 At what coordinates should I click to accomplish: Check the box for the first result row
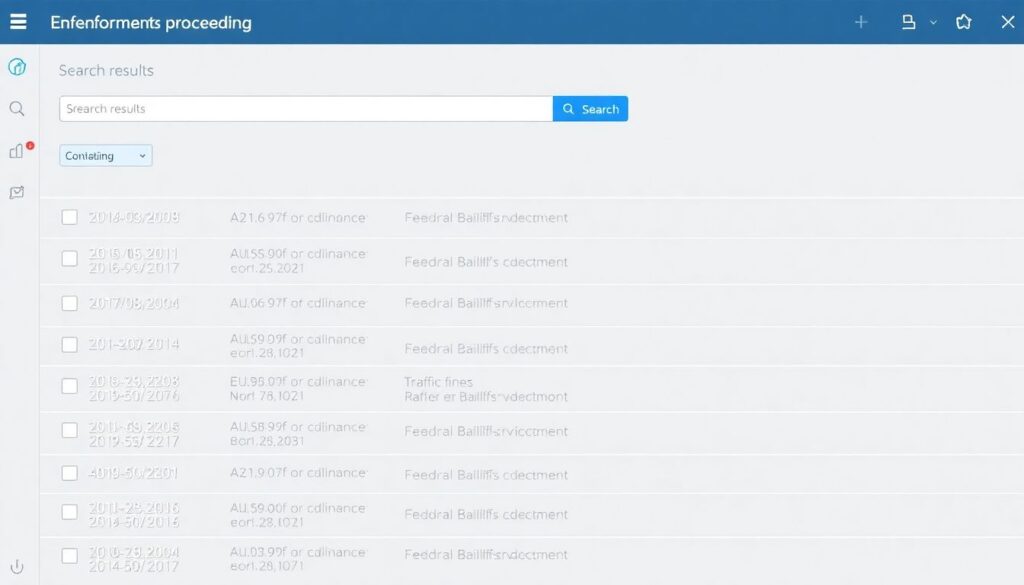click(x=70, y=217)
